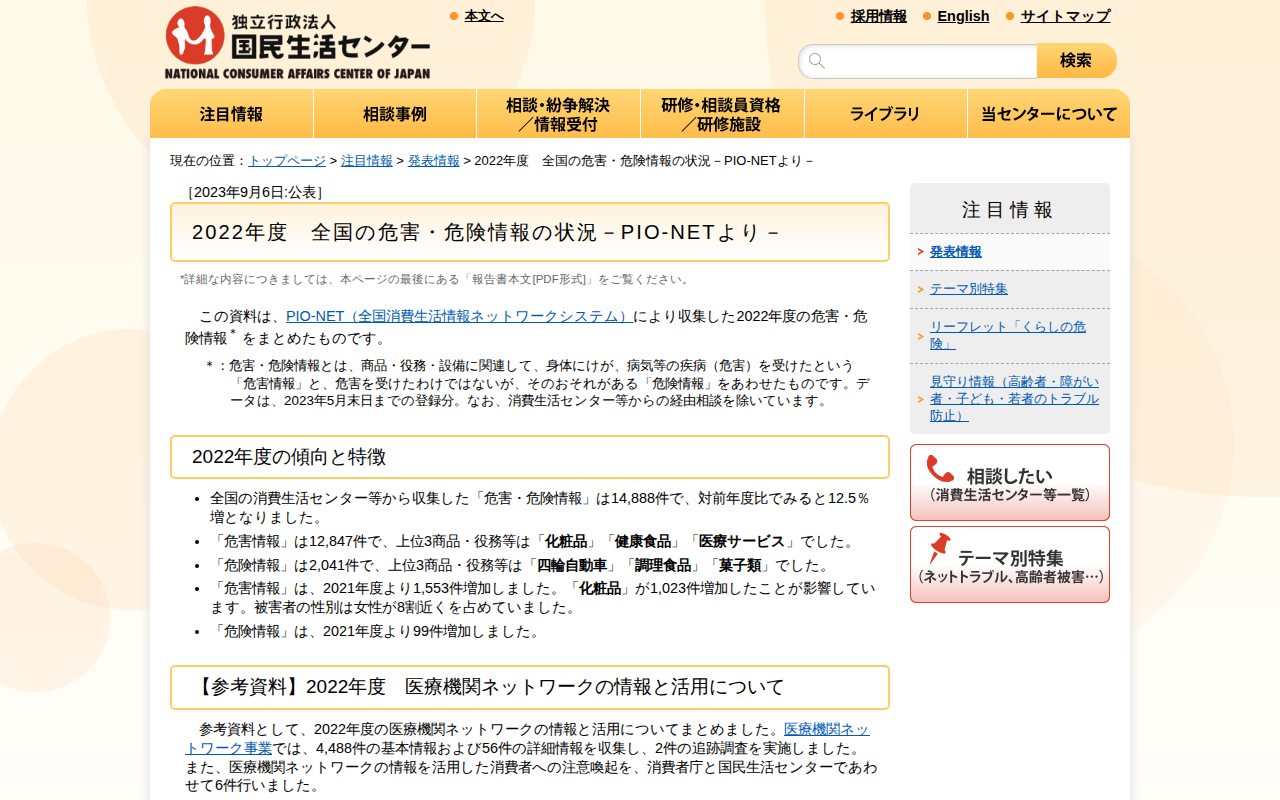Open the PIO-NET network system link
Image resolution: width=1280 pixels, height=800 pixels.
click(459, 316)
